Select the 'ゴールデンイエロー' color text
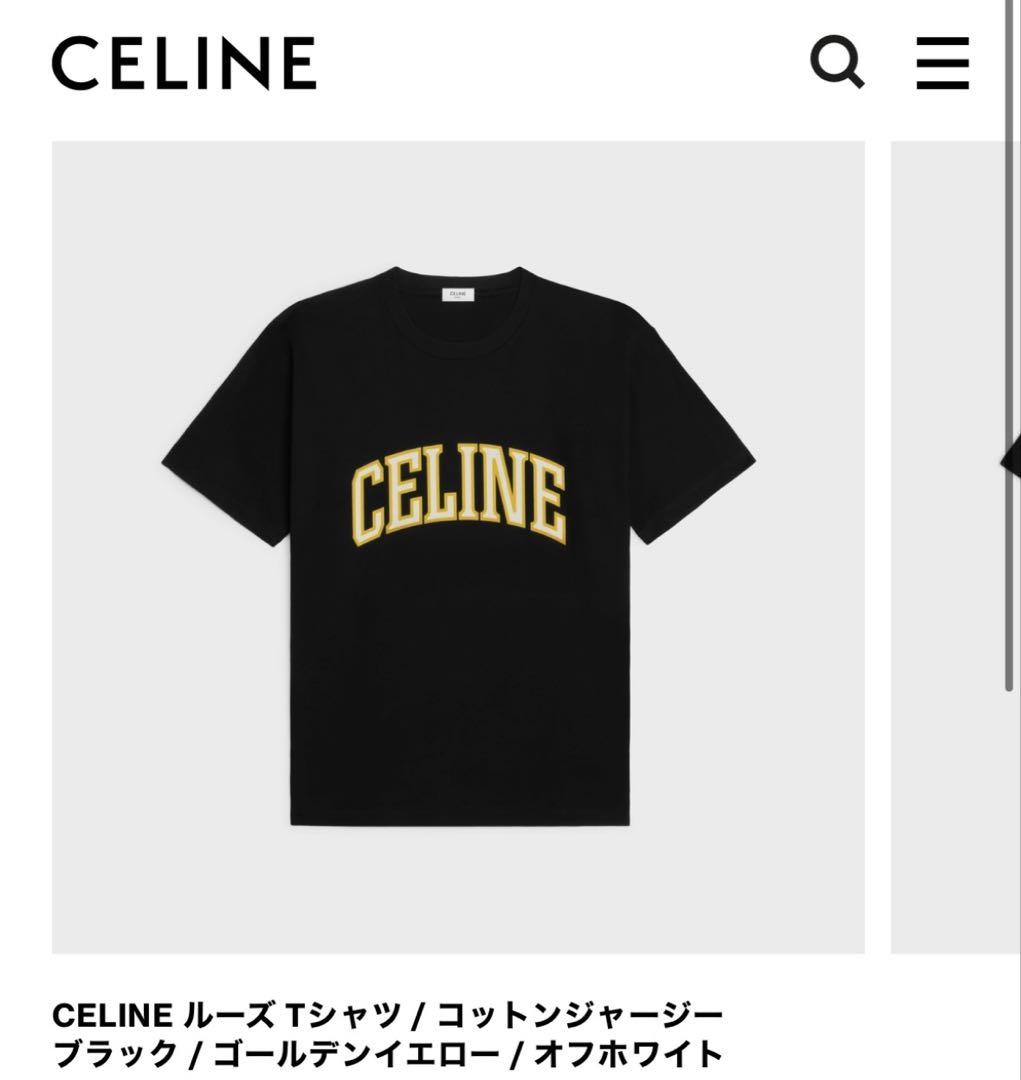The height and width of the screenshot is (1080, 1021). (355, 1054)
